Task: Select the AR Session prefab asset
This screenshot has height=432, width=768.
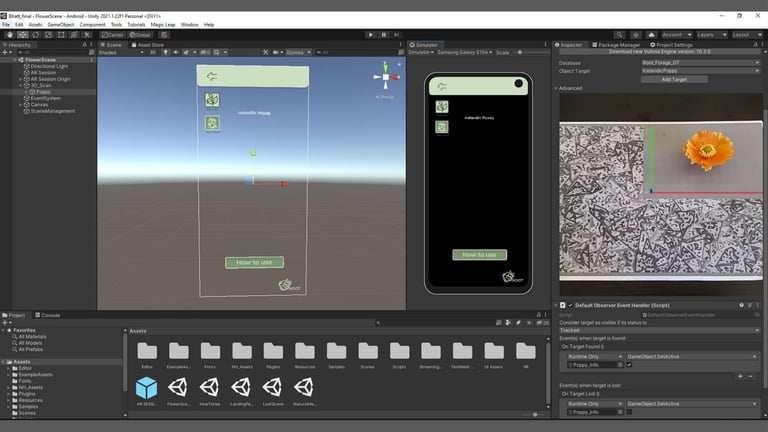Action: (146, 387)
